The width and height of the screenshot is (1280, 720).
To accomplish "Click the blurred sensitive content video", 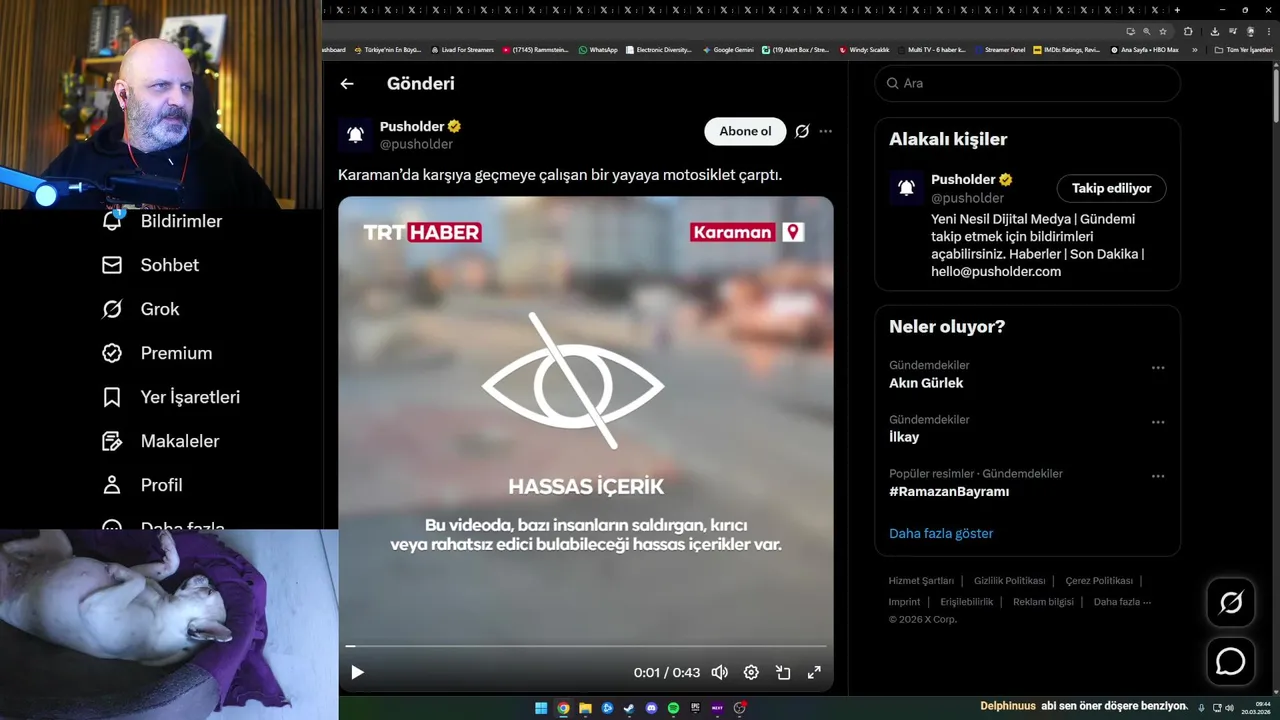I will tap(586, 443).
